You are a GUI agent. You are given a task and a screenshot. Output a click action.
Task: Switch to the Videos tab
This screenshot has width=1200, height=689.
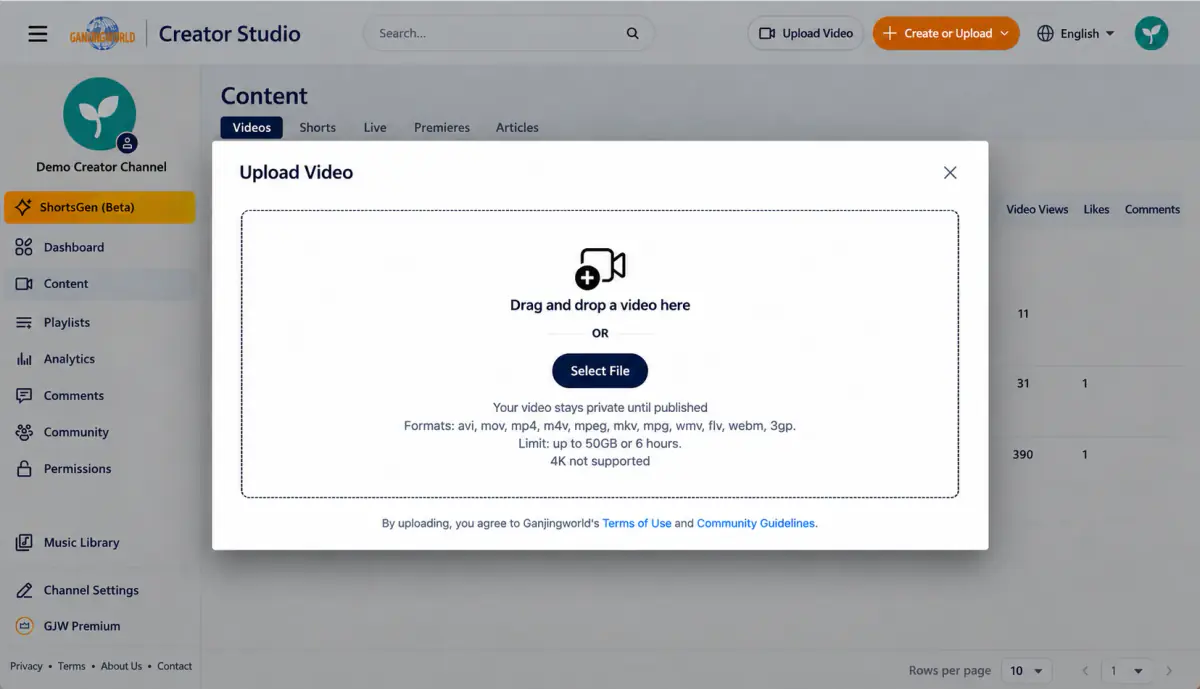tap(252, 128)
